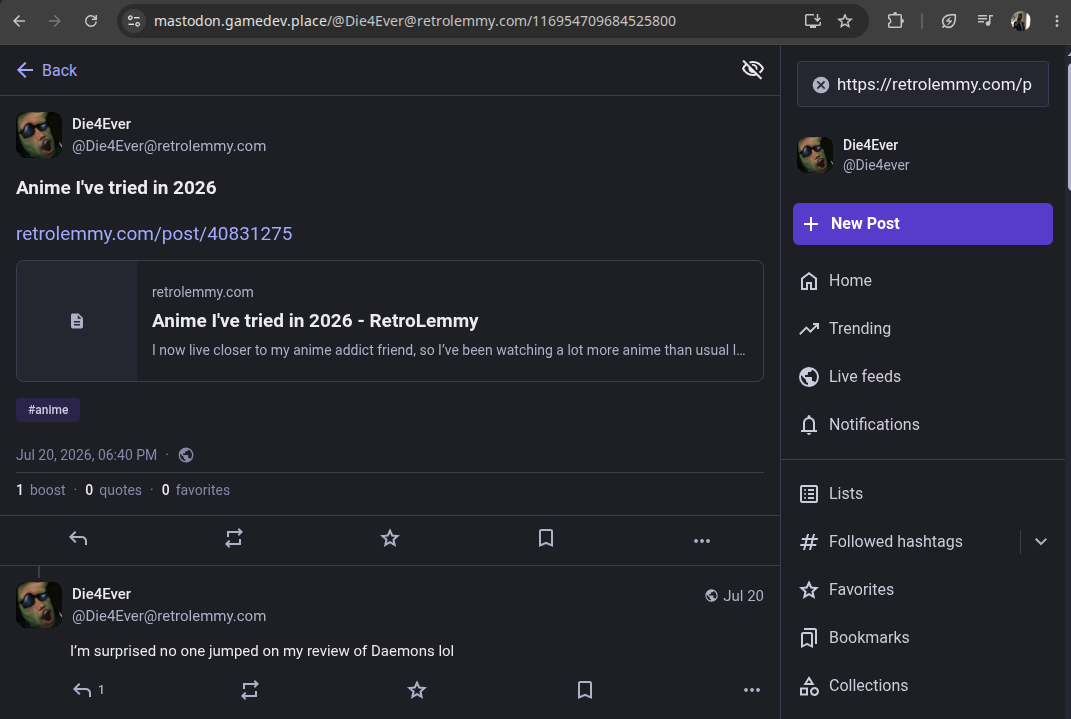Go back using the browser back arrow
This screenshot has width=1071, height=719.
[x=19, y=21]
